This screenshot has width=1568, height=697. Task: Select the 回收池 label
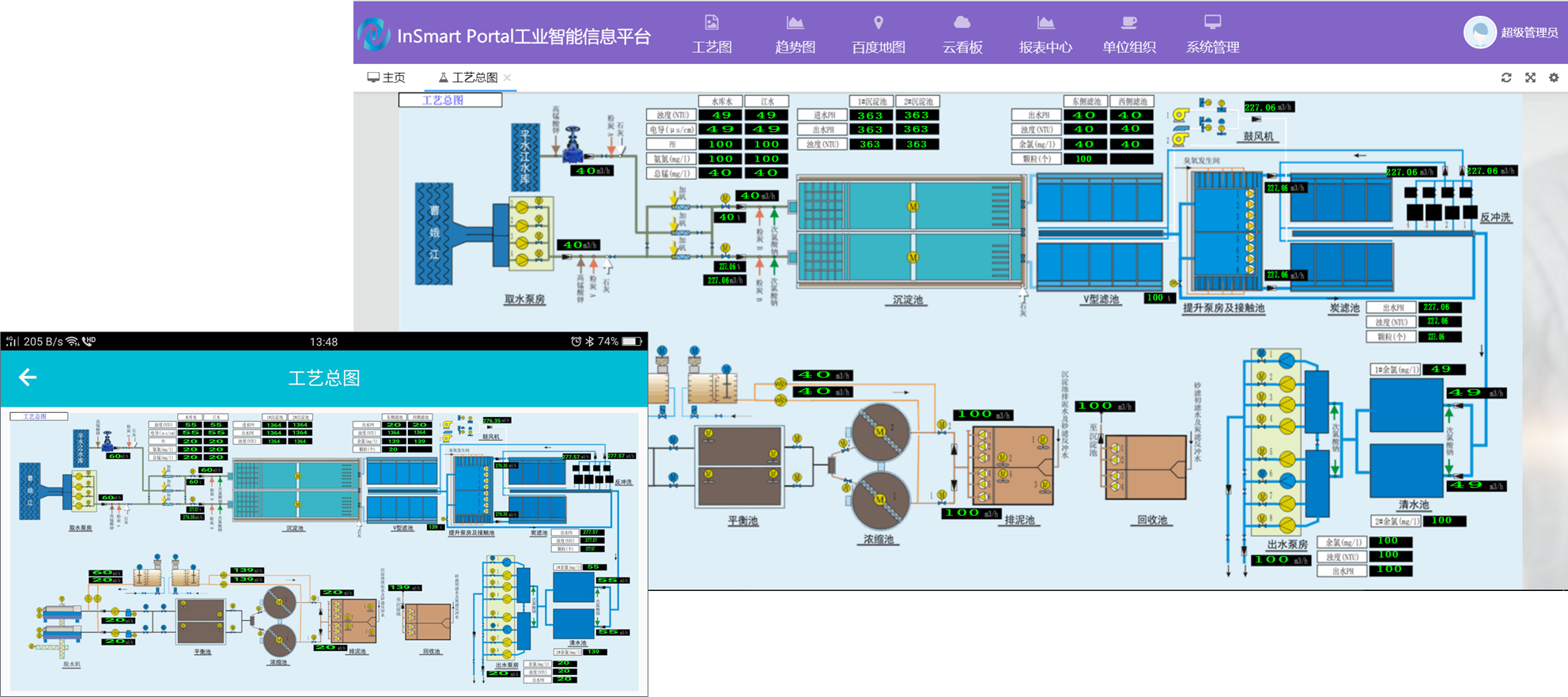point(1152,521)
